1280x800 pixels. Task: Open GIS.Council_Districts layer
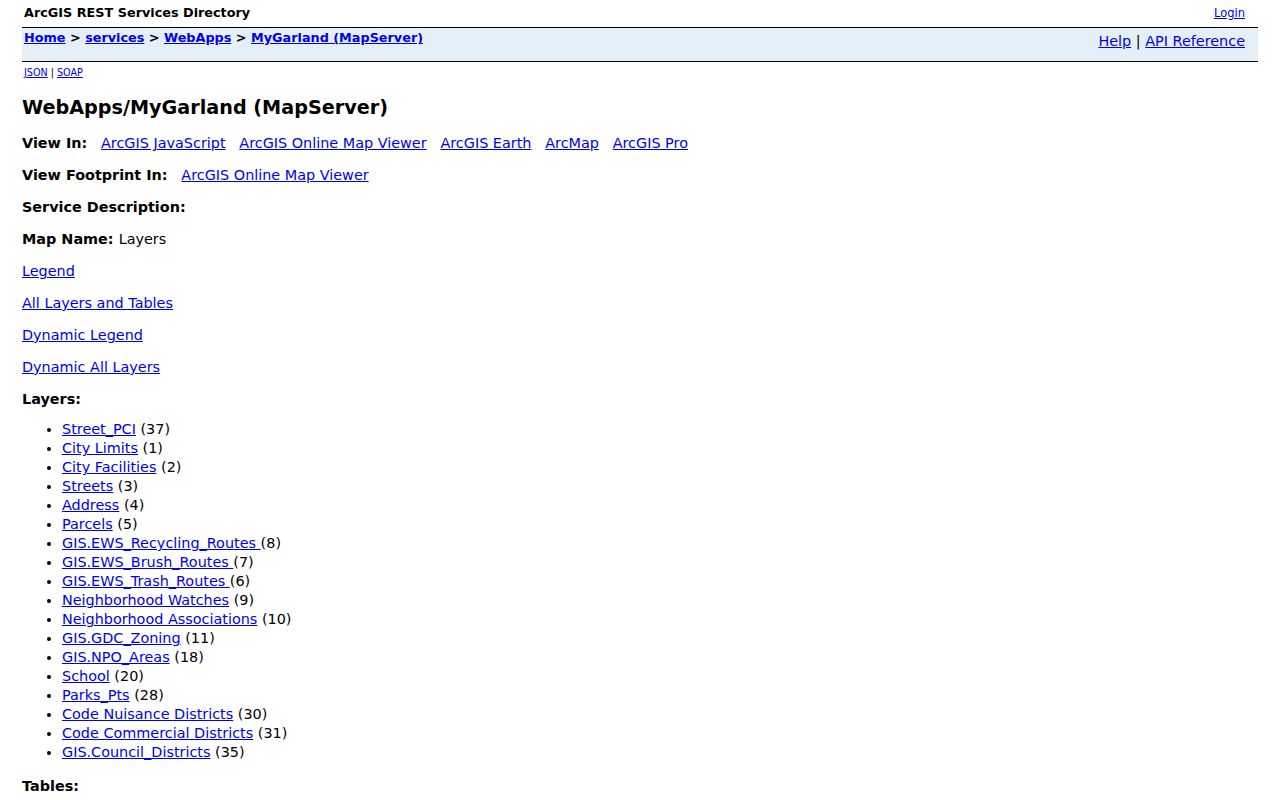click(136, 752)
